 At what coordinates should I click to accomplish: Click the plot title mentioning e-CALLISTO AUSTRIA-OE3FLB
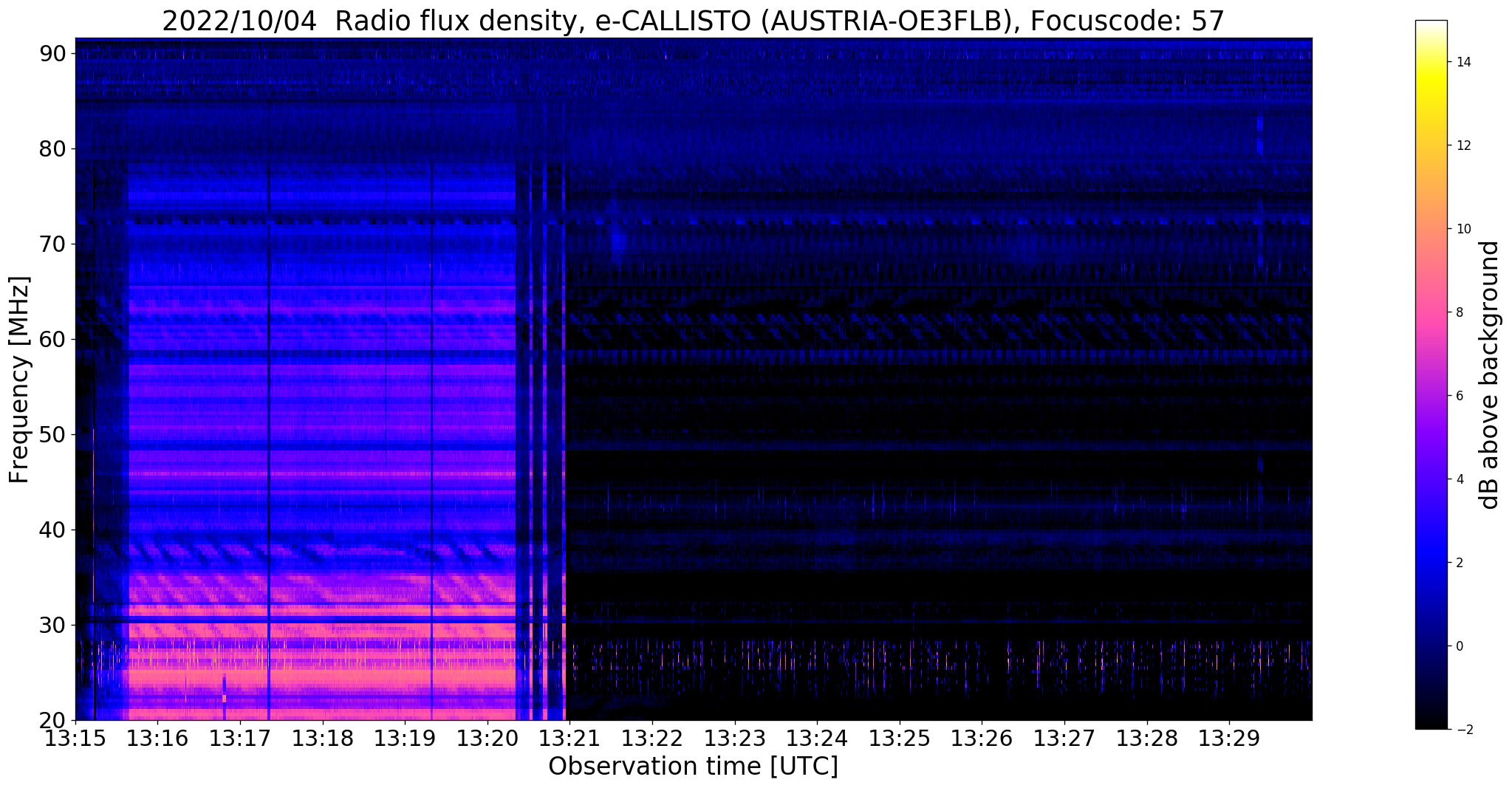point(694,20)
